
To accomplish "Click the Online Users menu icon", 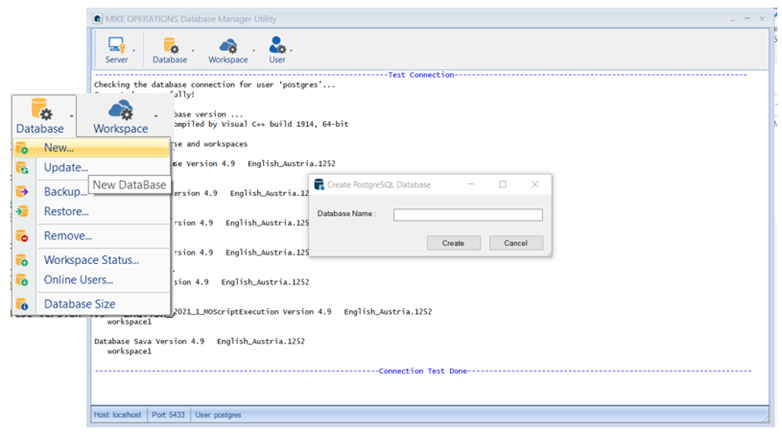I will coord(22,280).
